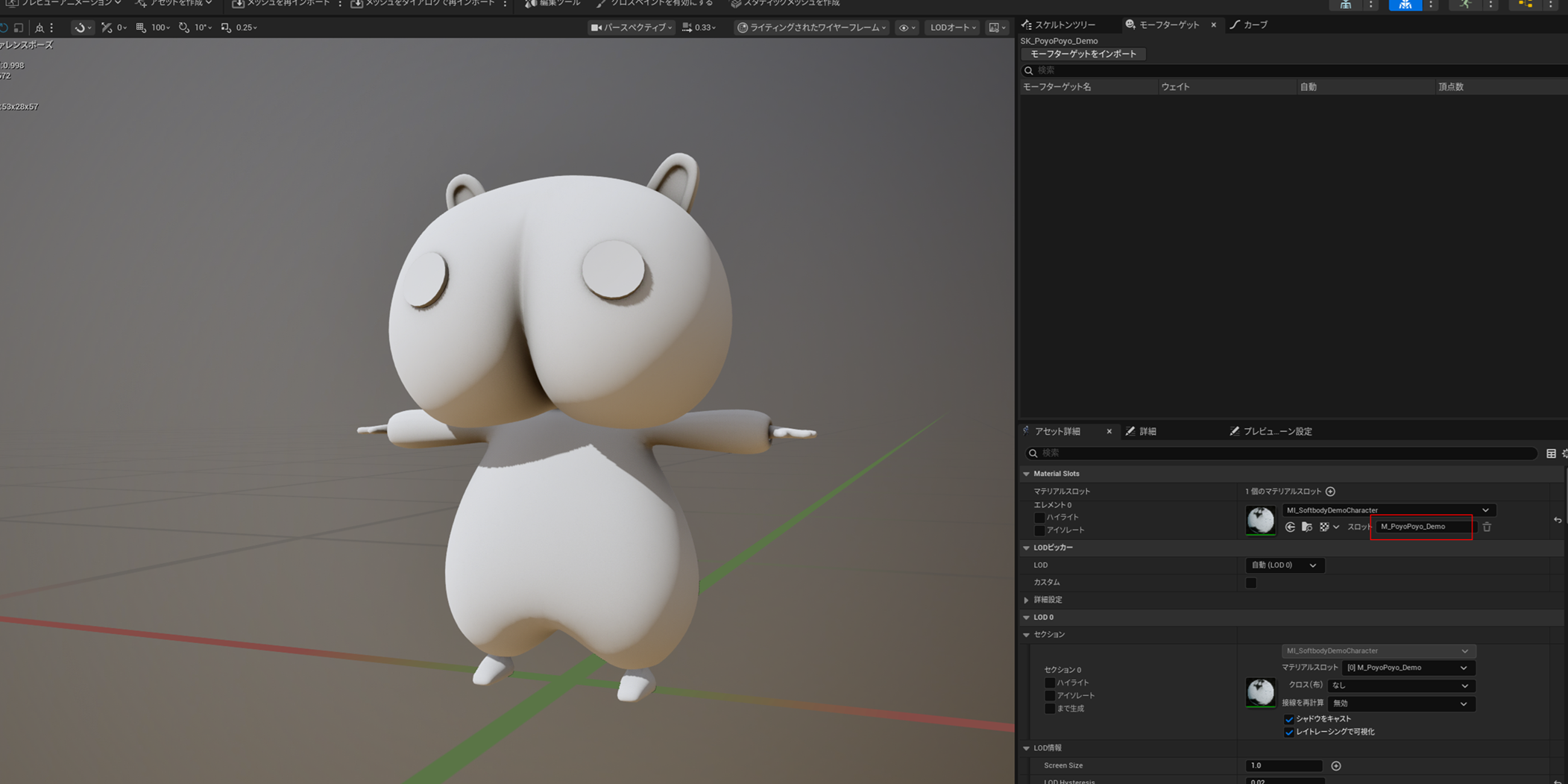Open the MI_SoftbodyDemoCharacter material dropdown

pyautogui.click(x=1388, y=510)
